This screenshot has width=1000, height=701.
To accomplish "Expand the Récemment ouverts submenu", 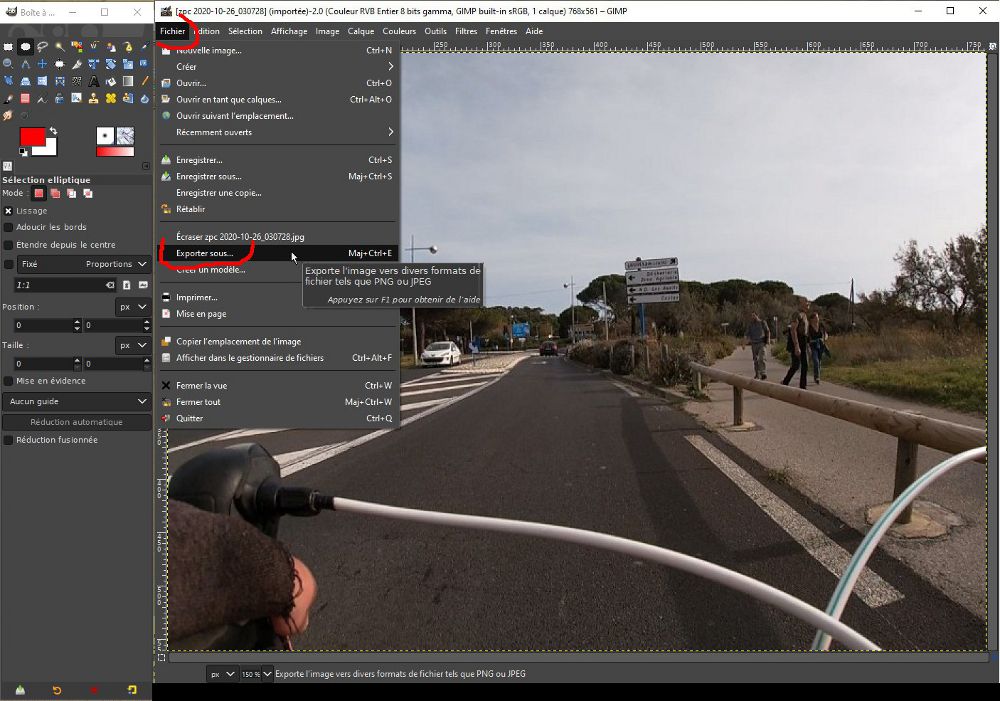I will (279, 132).
